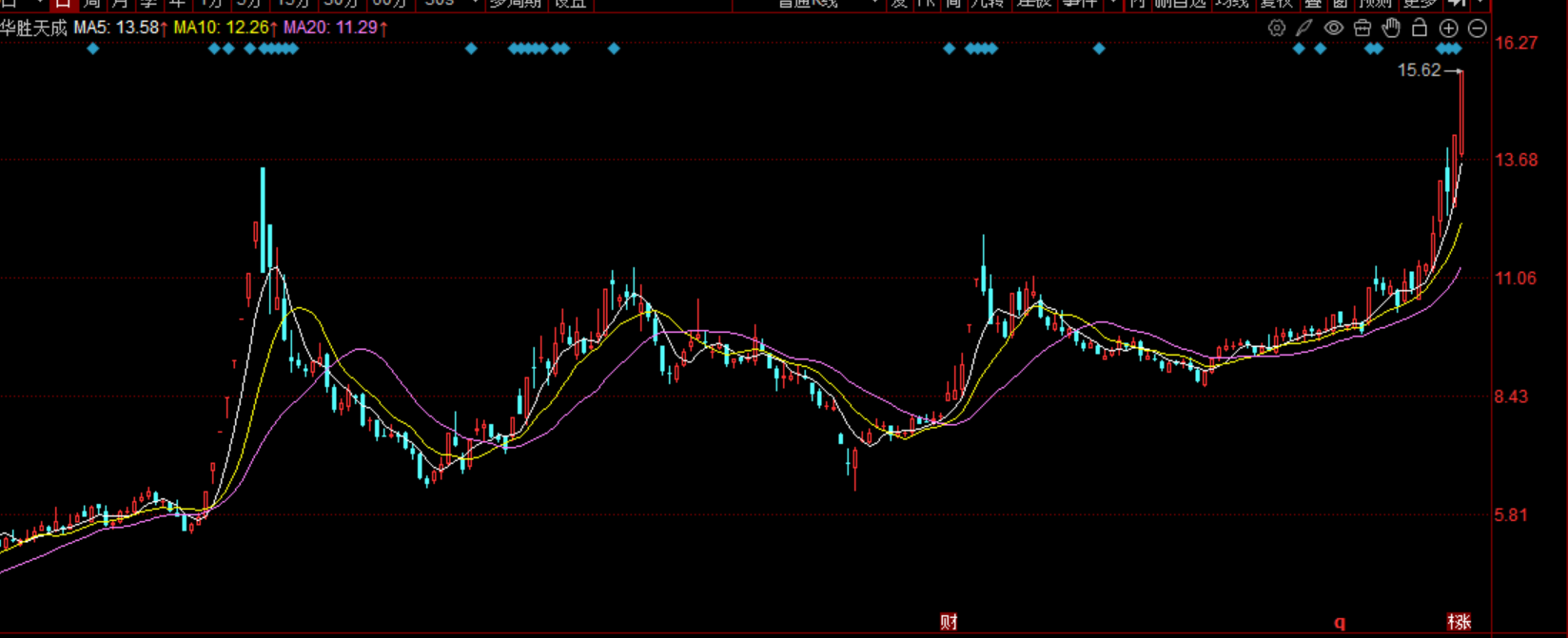Click the stock name 华胜天成
The image size is (1568, 638).
coord(33,28)
